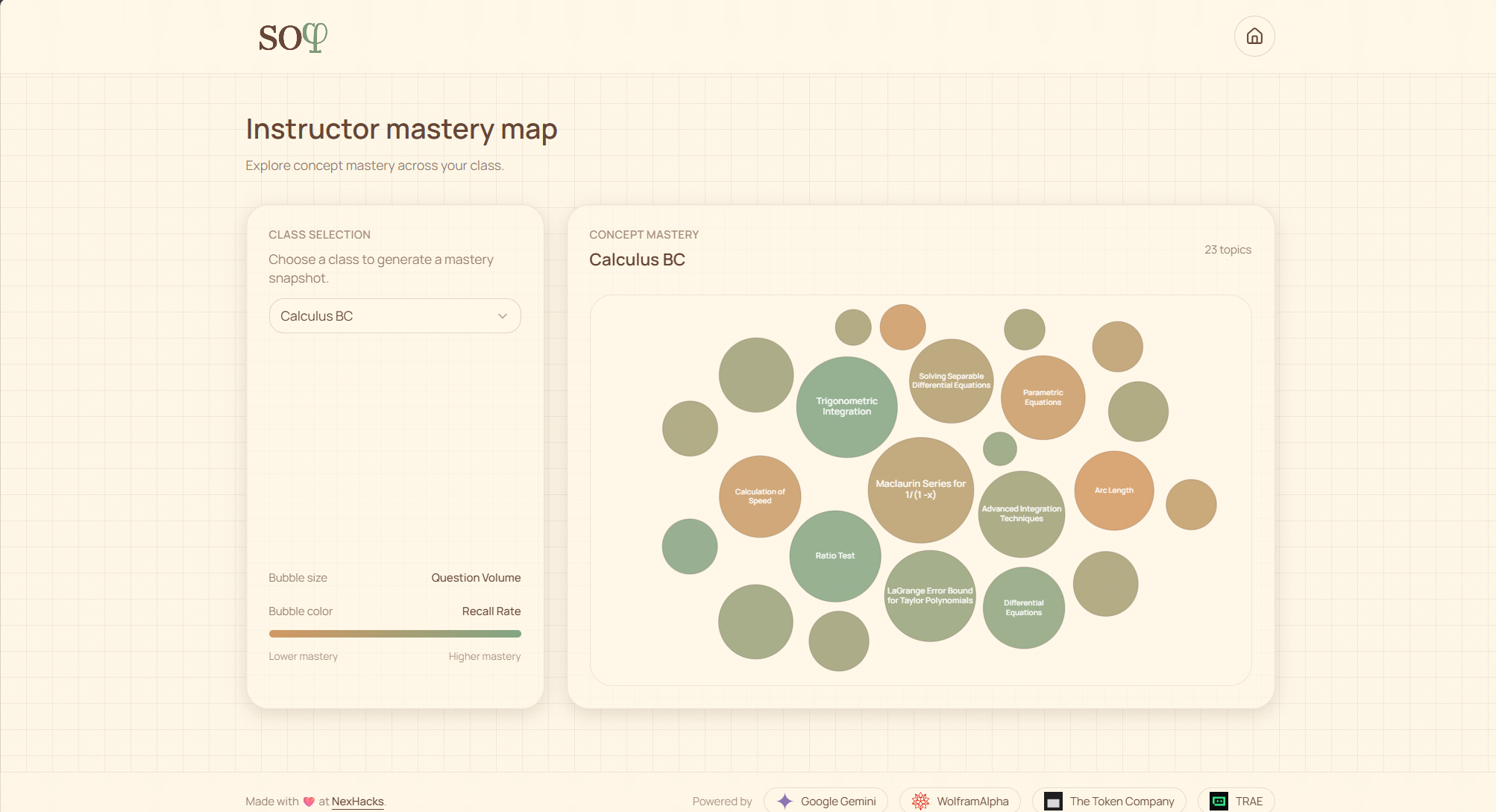Click the heart icon in footer
The height and width of the screenshot is (812, 1496).
point(309,802)
